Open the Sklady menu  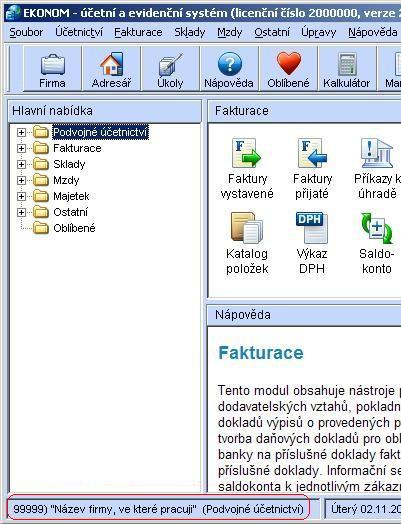[190, 32]
